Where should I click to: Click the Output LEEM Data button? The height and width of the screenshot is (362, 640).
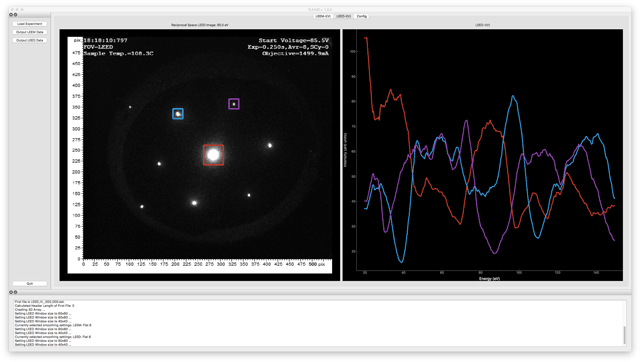pyautogui.click(x=30, y=32)
